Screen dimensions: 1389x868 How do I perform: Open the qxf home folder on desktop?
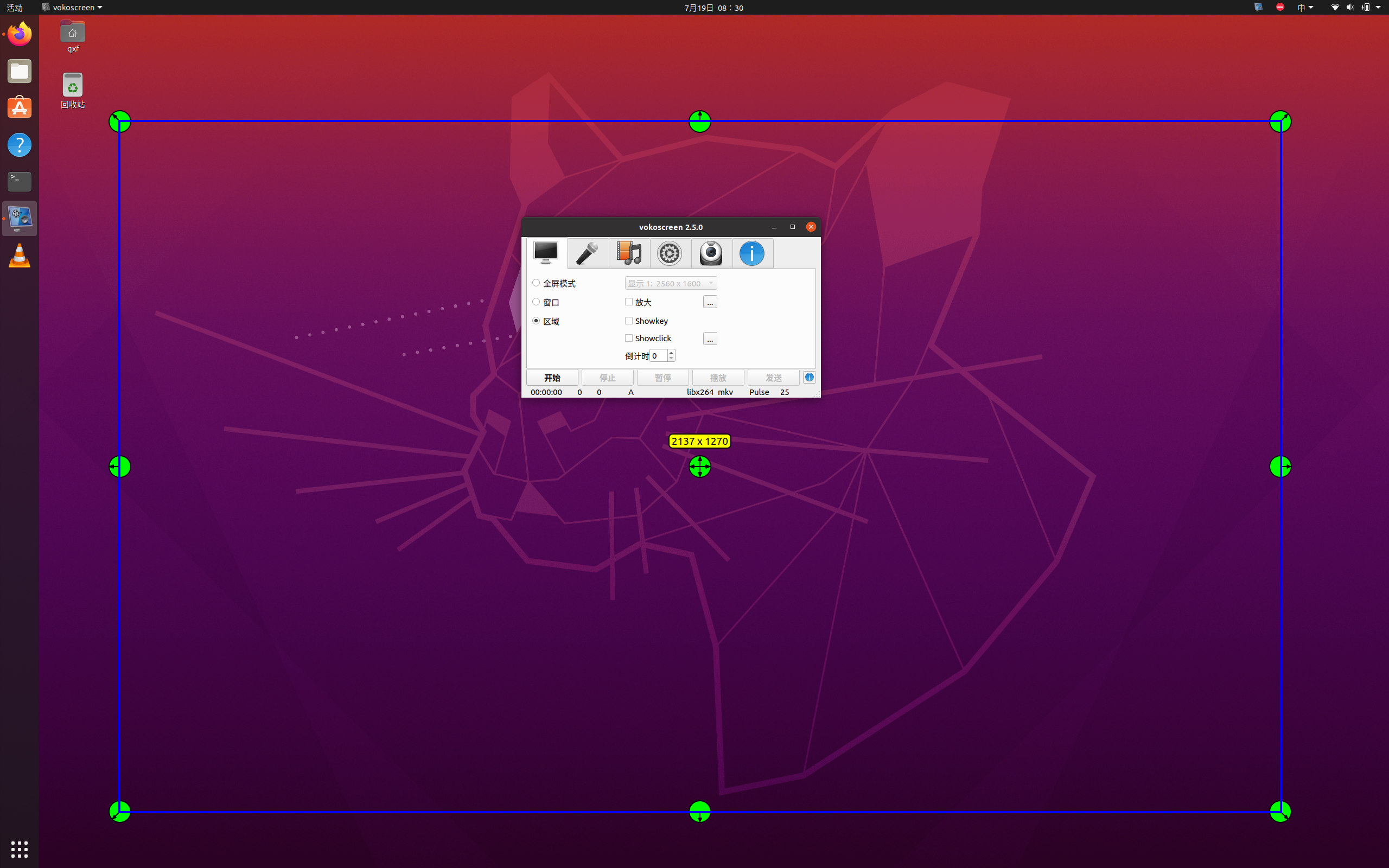tap(72, 37)
